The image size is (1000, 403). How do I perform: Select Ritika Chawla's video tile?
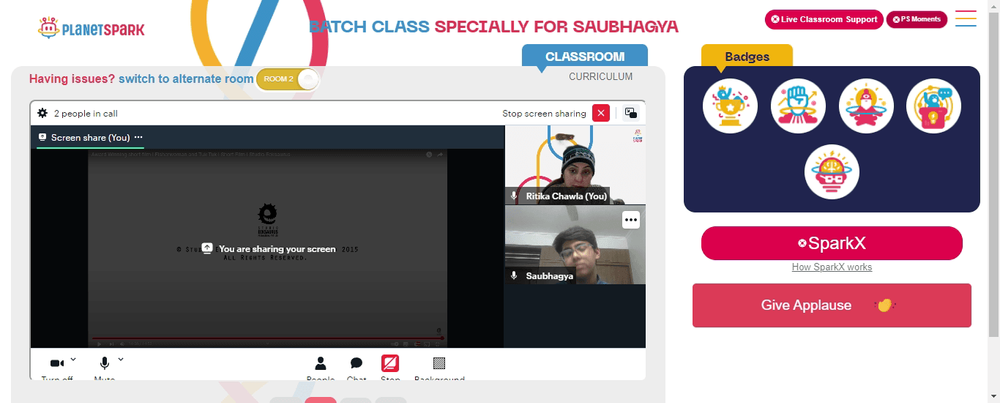575,165
